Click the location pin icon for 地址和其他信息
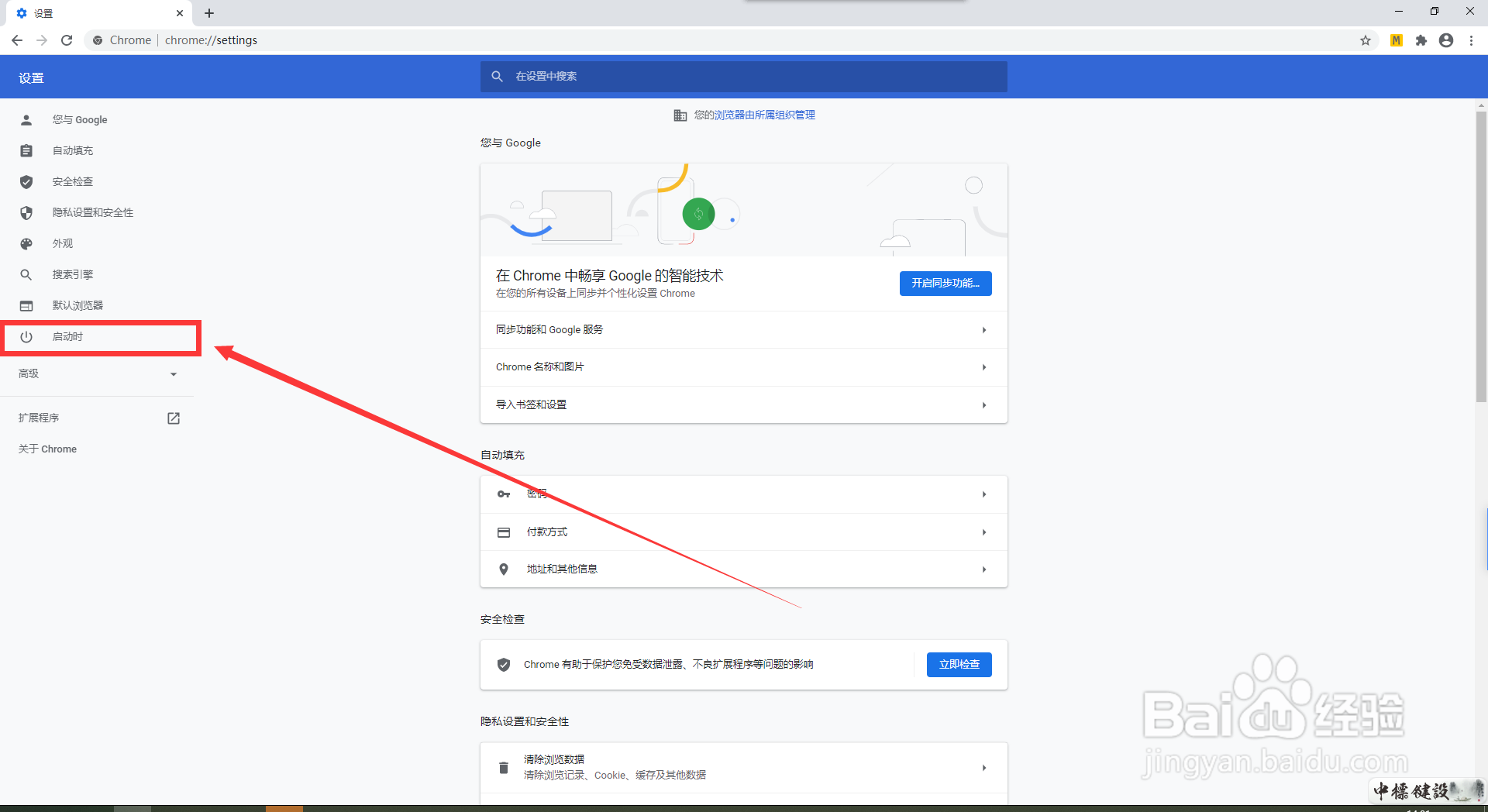Viewport: 1488px width, 812px height. coord(504,569)
